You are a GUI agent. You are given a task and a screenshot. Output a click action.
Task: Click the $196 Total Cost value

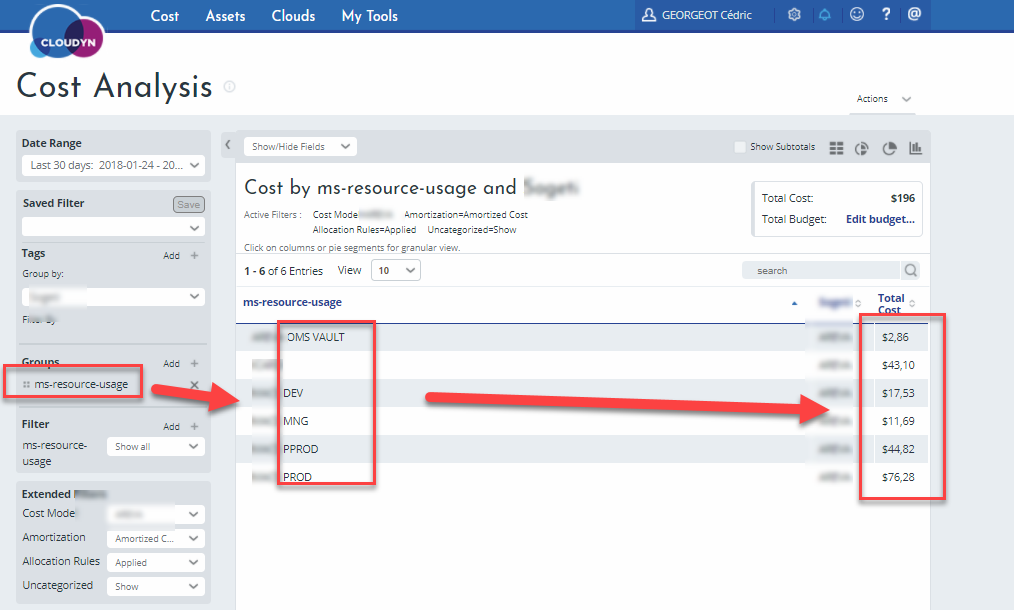tap(903, 198)
